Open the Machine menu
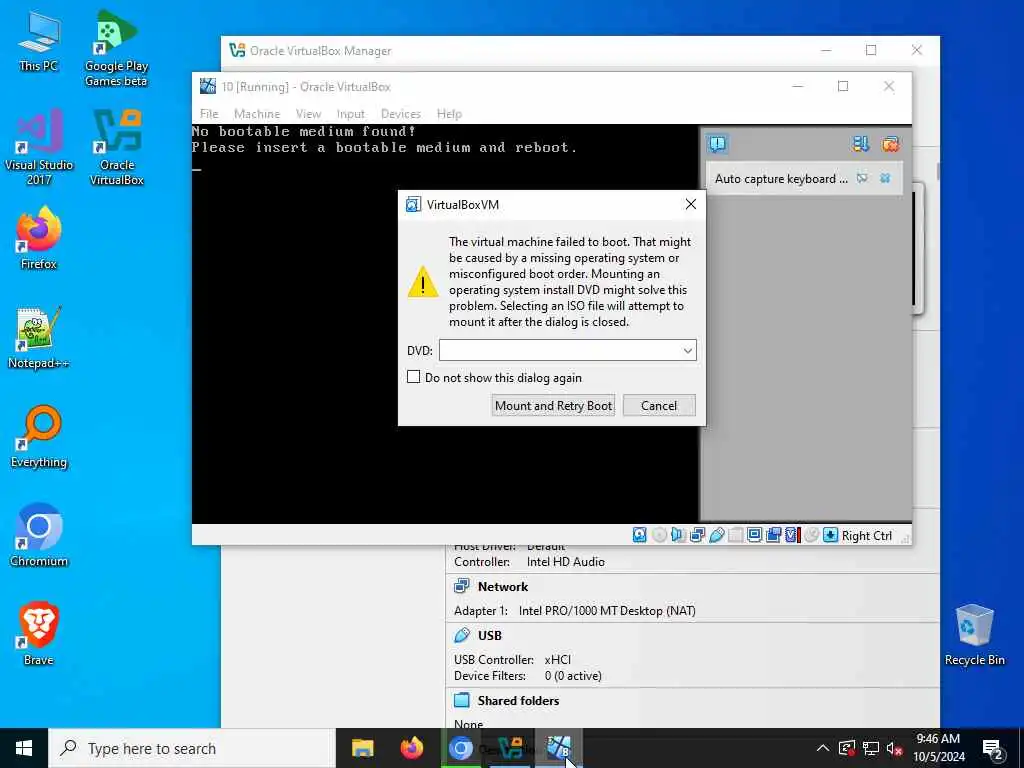 257,114
